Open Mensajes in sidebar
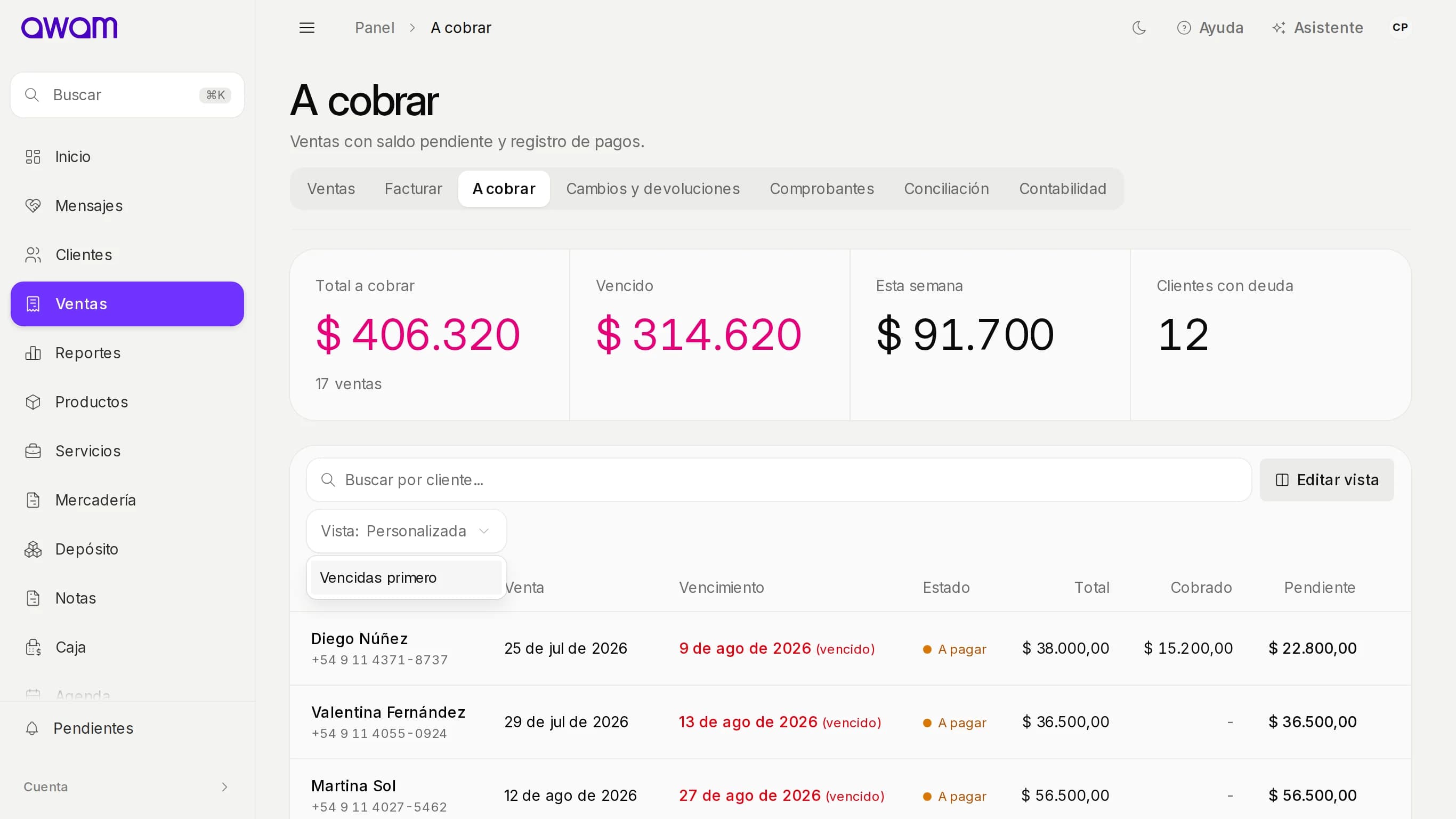1456x819 pixels. [x=127, y=206]
